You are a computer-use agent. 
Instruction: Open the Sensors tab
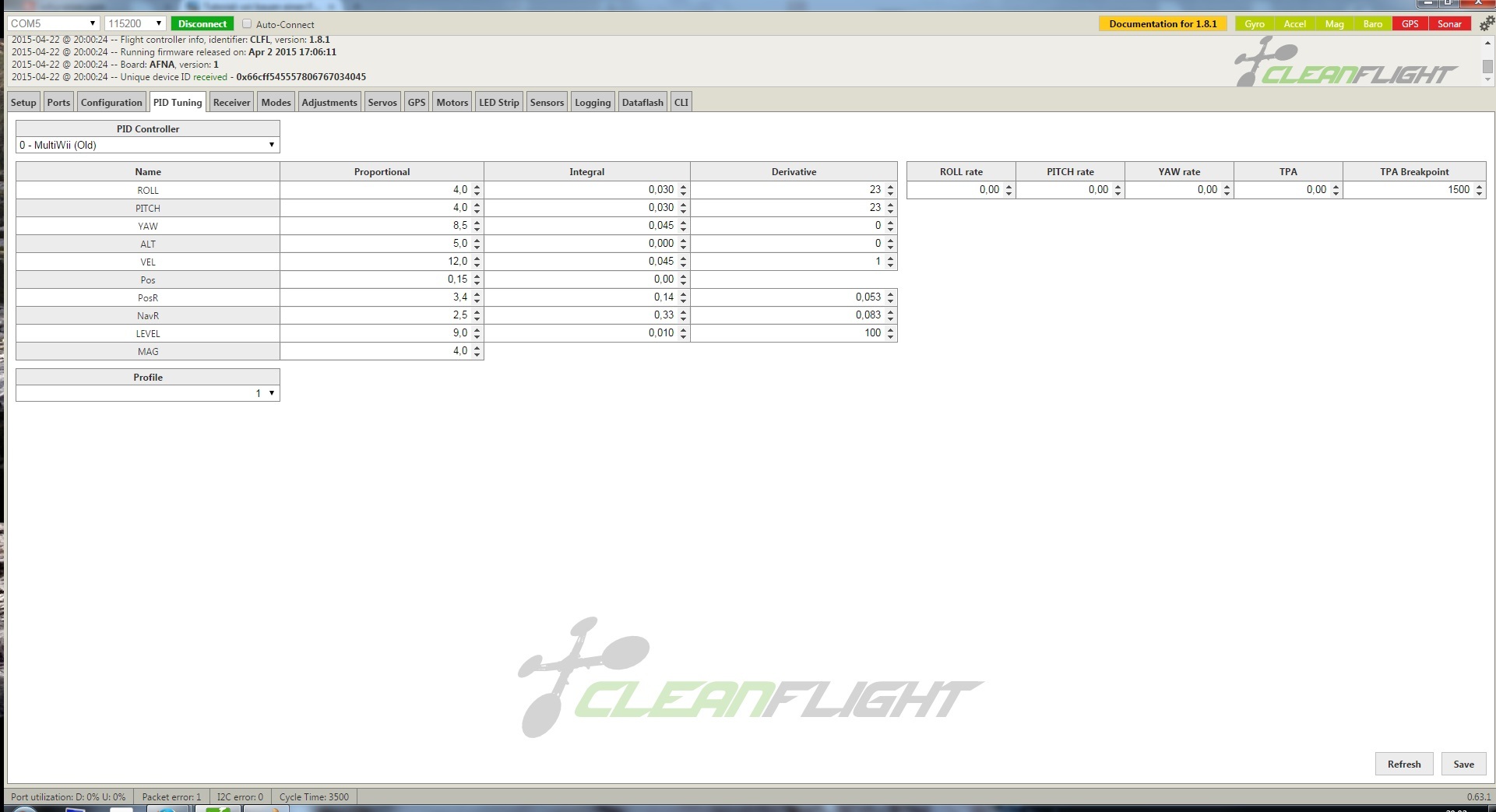pyautogui.click(x=547, y=102)
